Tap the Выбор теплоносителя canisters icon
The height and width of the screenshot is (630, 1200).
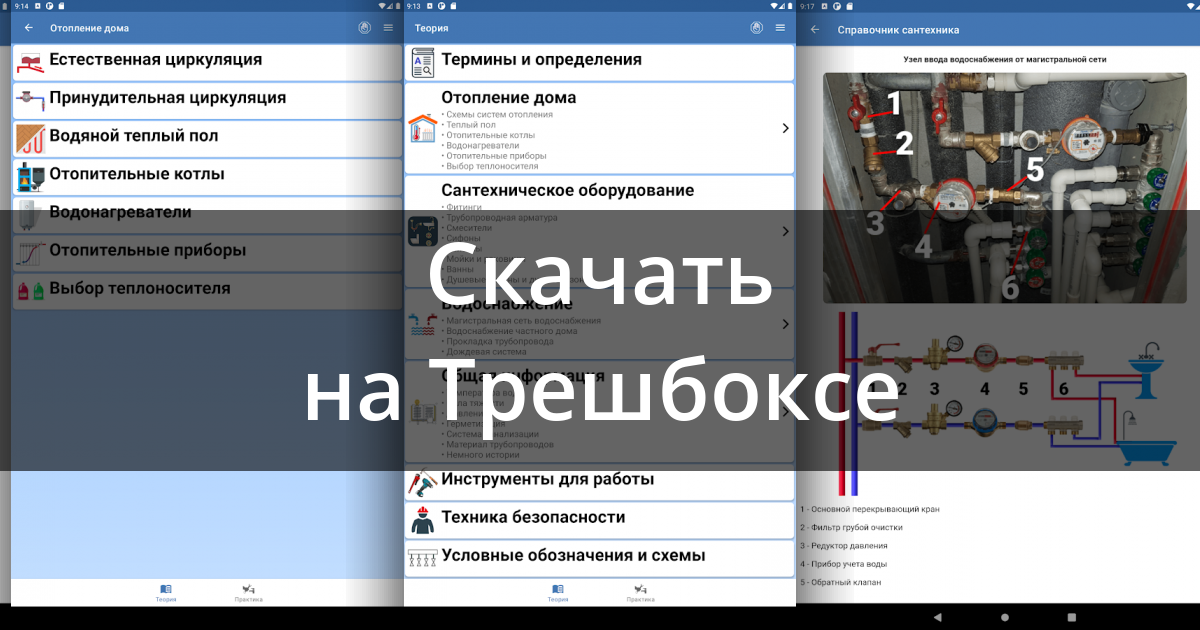30,290
